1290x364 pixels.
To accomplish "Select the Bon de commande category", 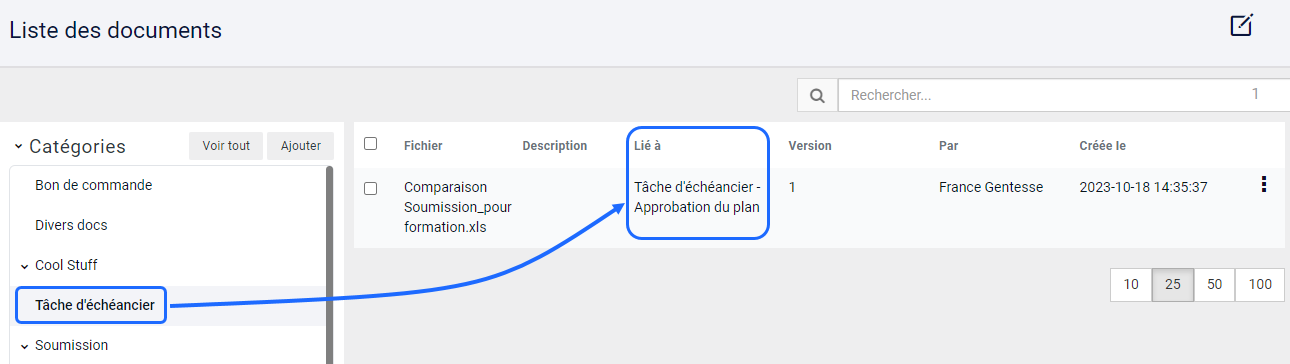I will point(93,185).
